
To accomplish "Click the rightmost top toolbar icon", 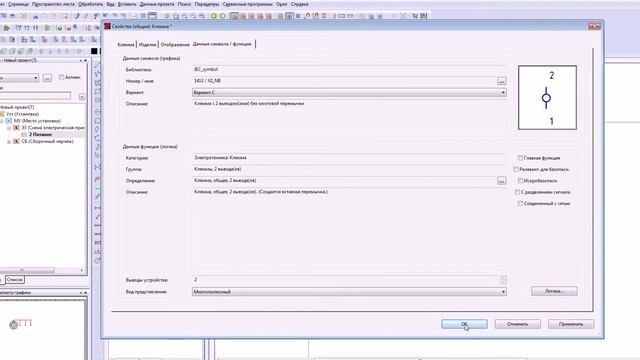I will tap(424, 16).
